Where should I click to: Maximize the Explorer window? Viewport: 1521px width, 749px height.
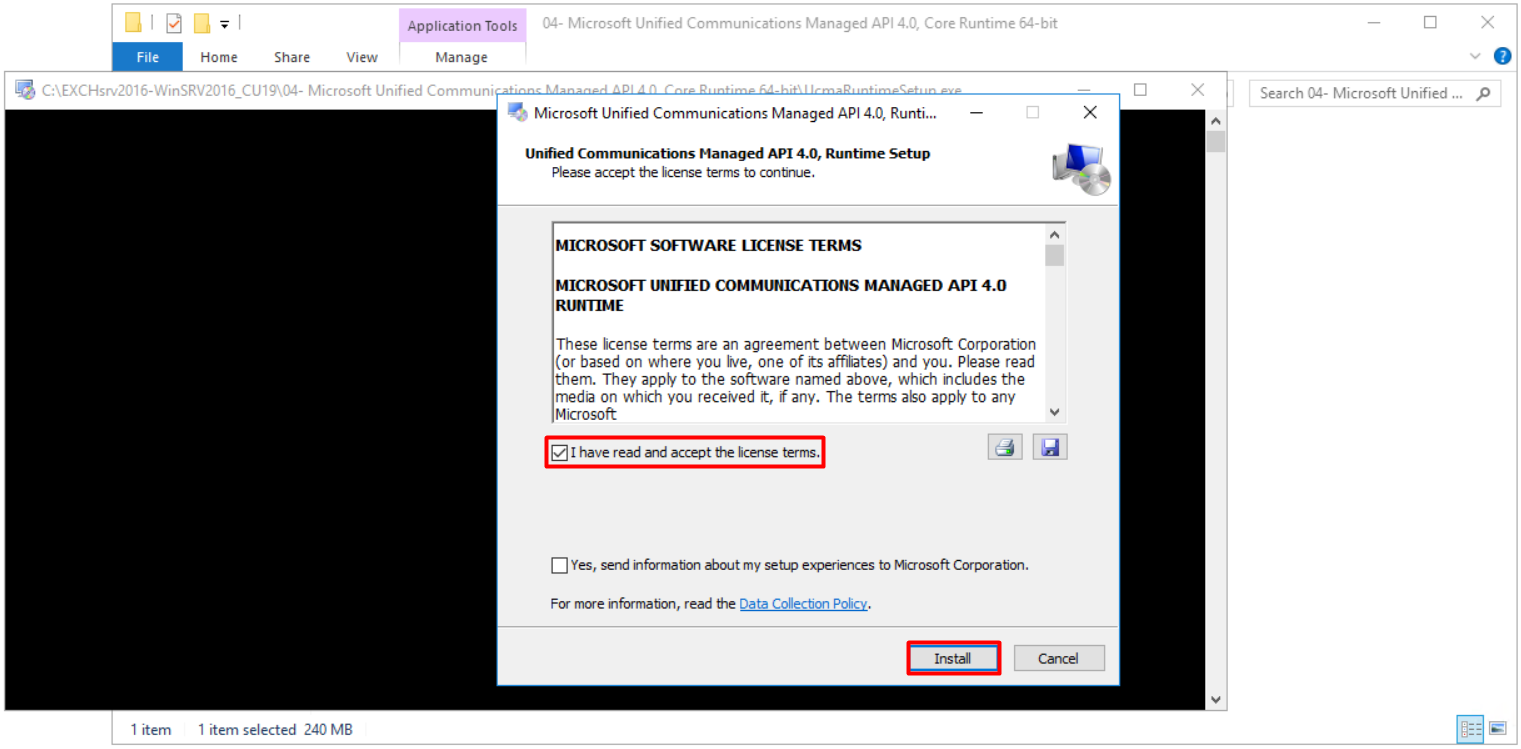1430,22
